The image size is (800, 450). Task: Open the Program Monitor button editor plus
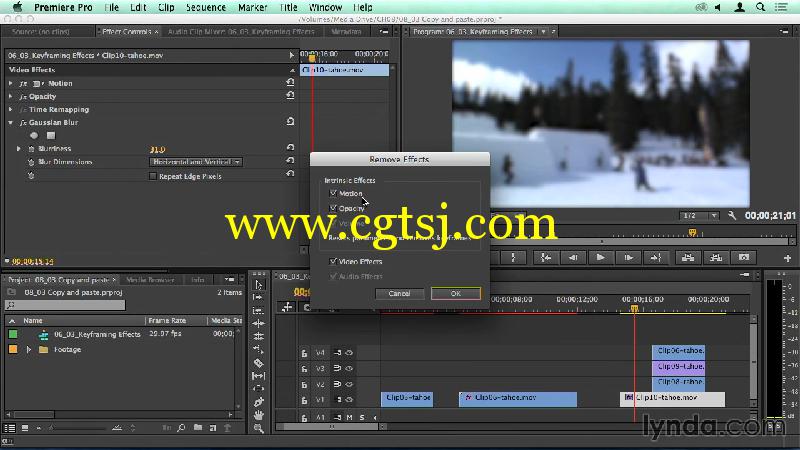(787, 259)
